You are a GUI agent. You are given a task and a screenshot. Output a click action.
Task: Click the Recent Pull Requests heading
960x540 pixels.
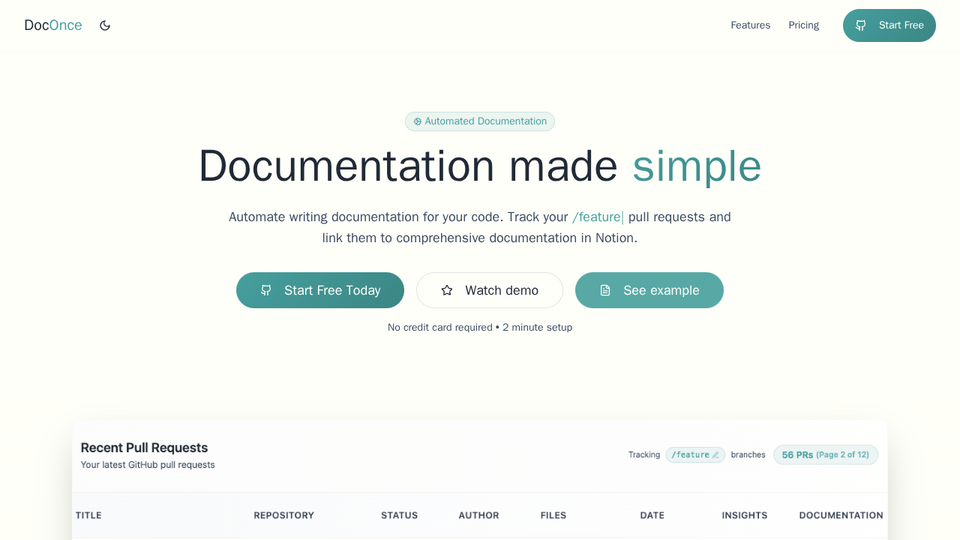click(144, 448)
